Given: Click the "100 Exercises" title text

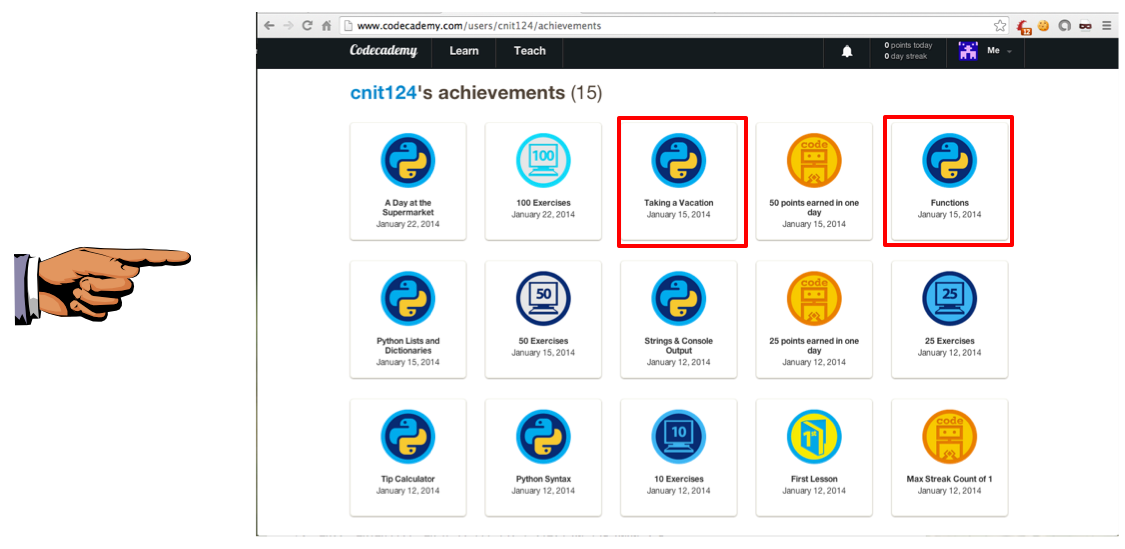Looking at the screenshot, I should tap(543, 203).
